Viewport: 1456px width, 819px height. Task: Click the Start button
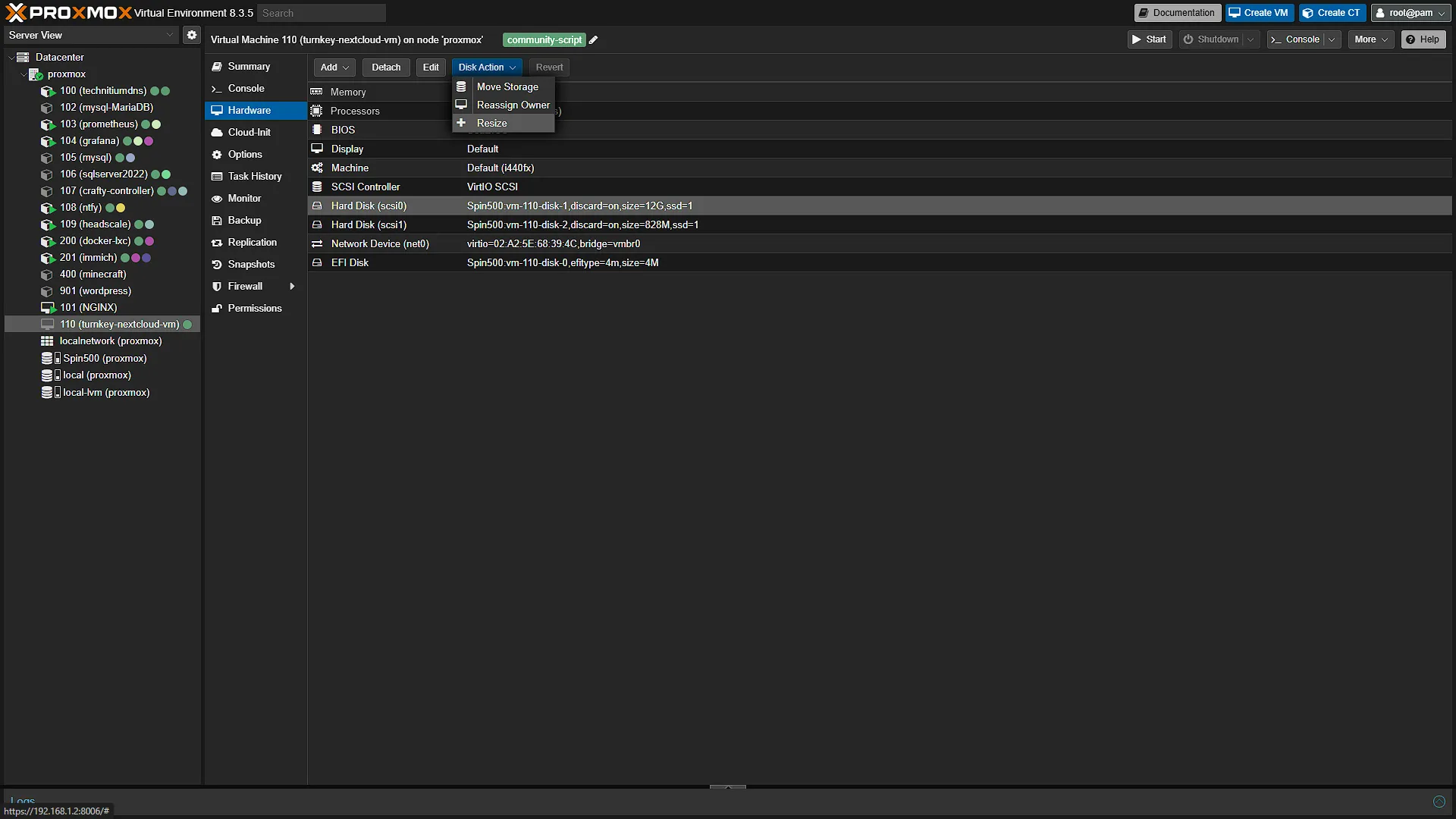(x=1150, y=39)
